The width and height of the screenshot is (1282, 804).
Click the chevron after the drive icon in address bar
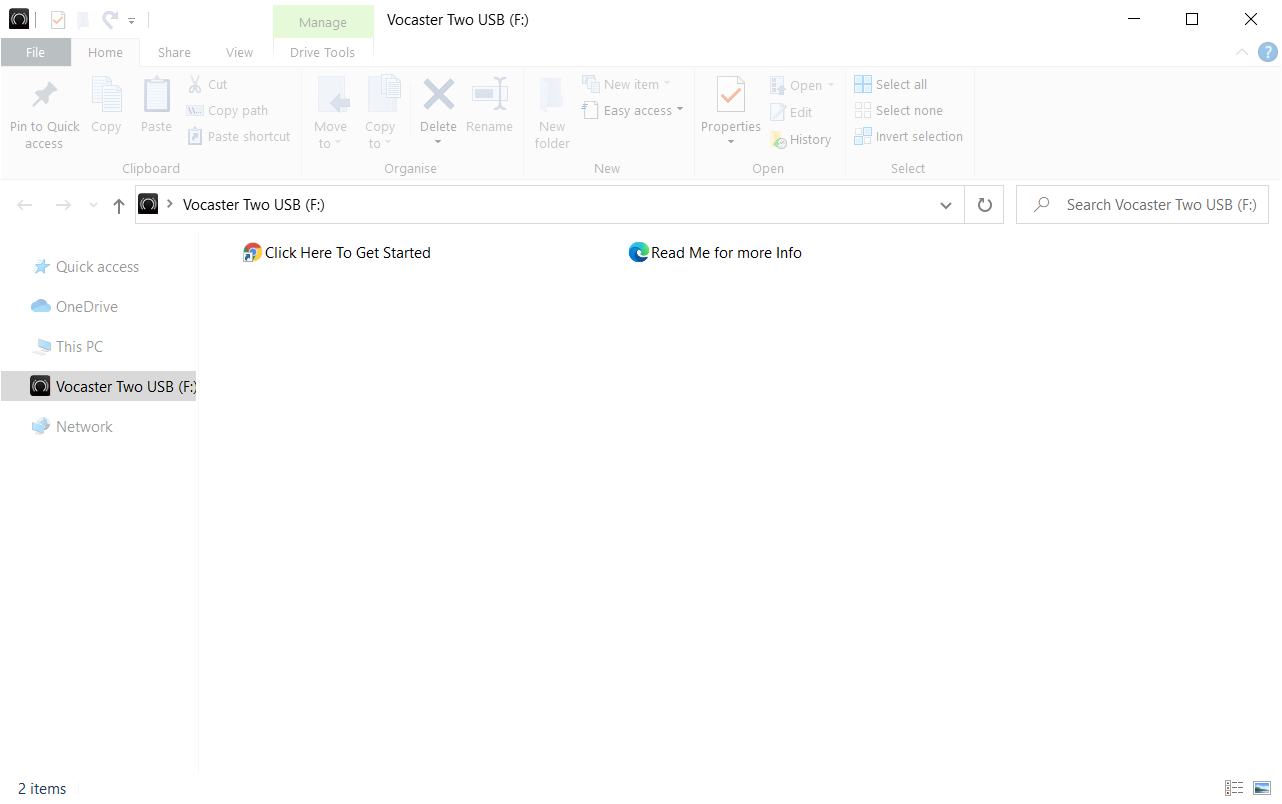coord(170,205)
